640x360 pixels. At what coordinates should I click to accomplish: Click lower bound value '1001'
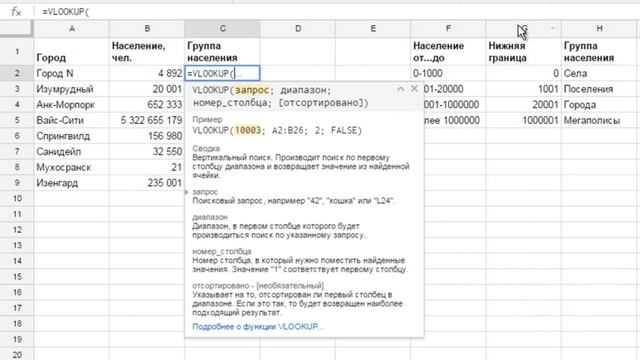[x=524, y=89]
